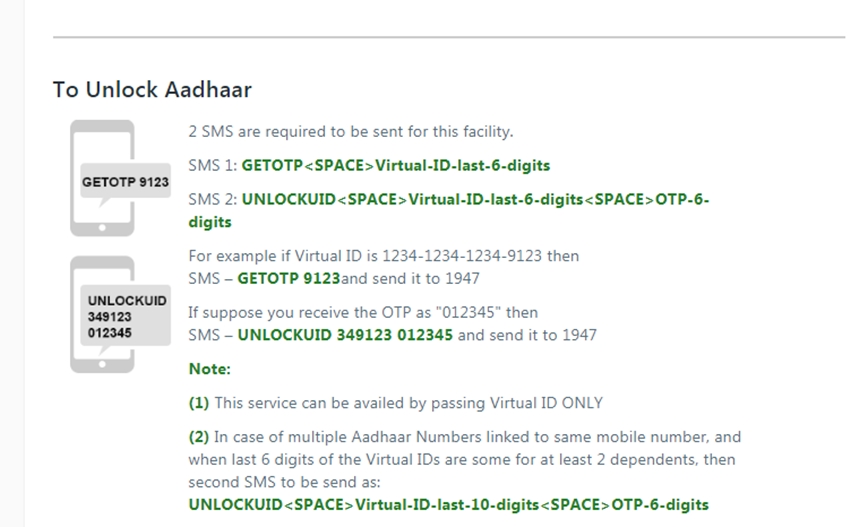Click the "2 SMS are required" sentence

pyautogui.click(x=351, y=131)
